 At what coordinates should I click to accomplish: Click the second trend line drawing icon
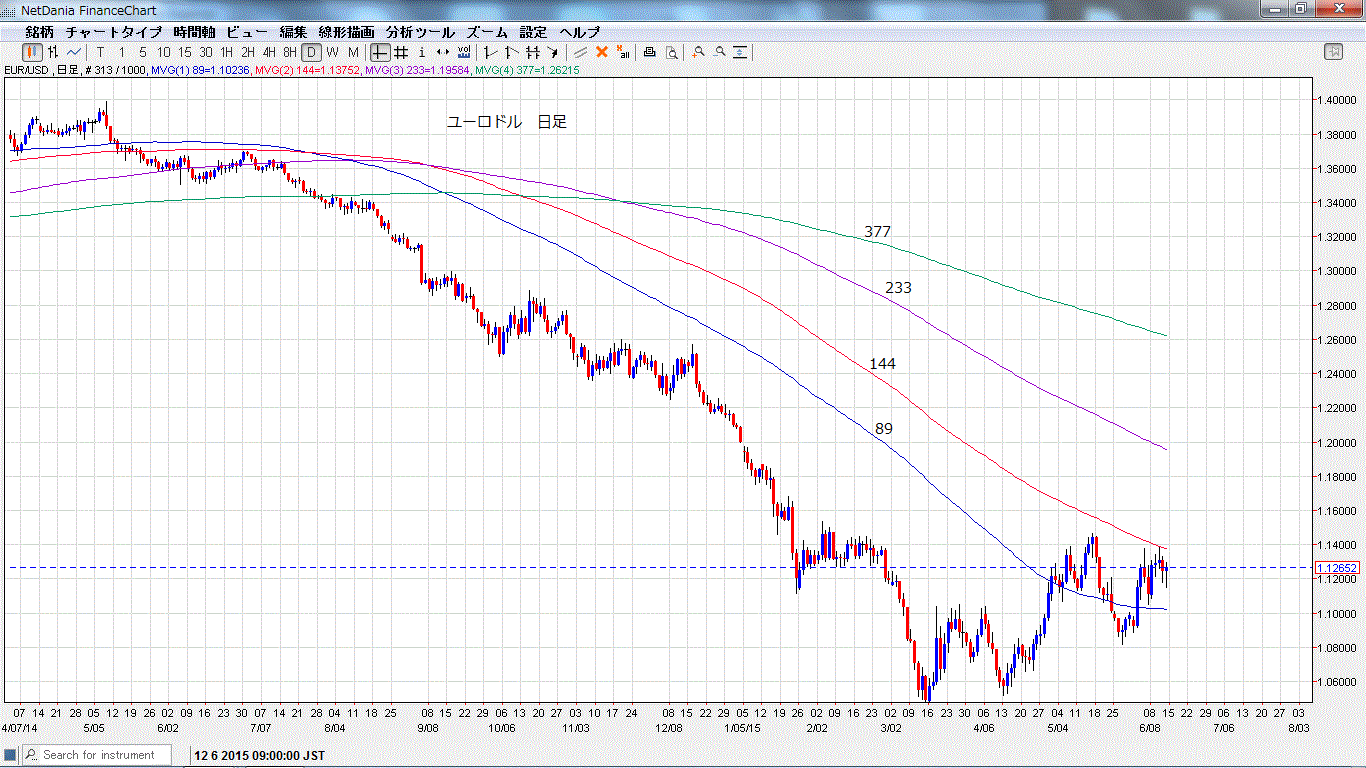511,52
